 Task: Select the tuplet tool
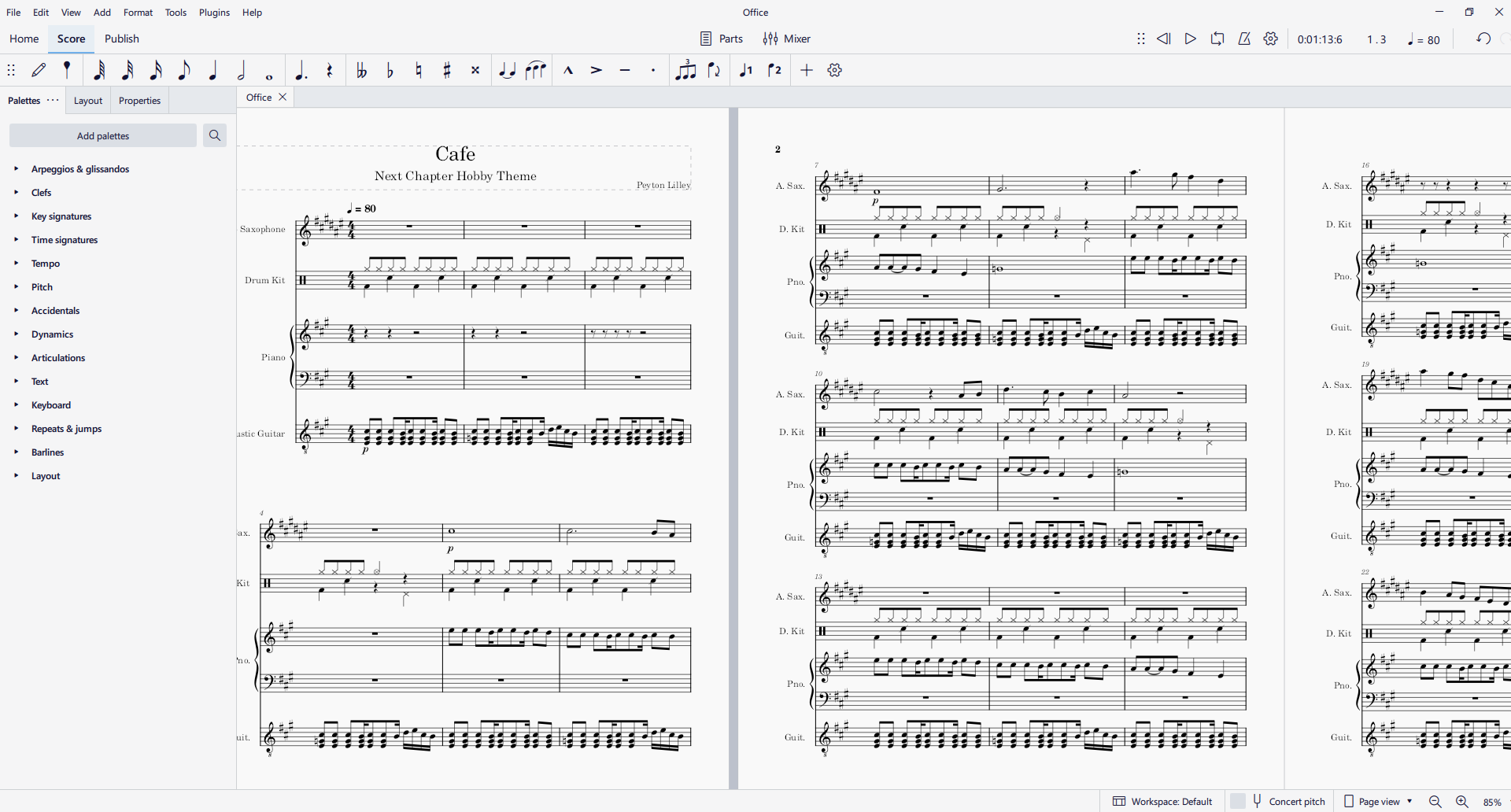click(685, 71)
